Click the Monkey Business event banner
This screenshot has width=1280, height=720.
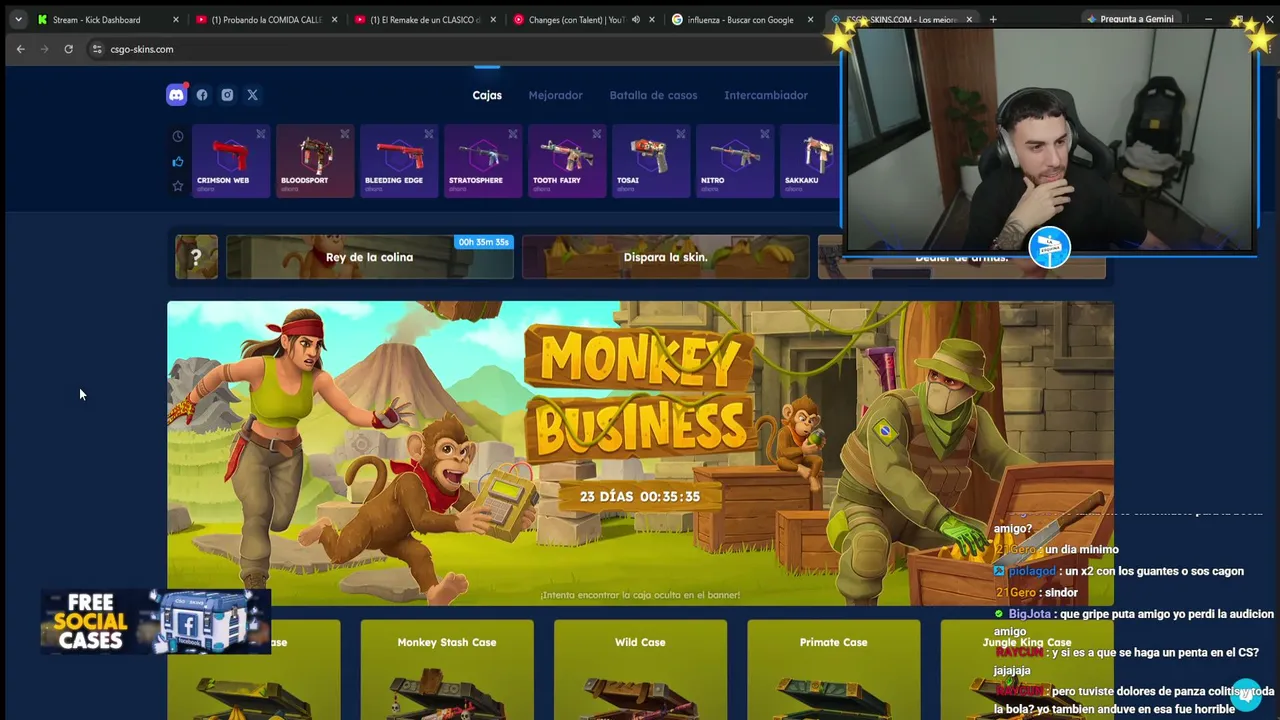click(640, 453)
